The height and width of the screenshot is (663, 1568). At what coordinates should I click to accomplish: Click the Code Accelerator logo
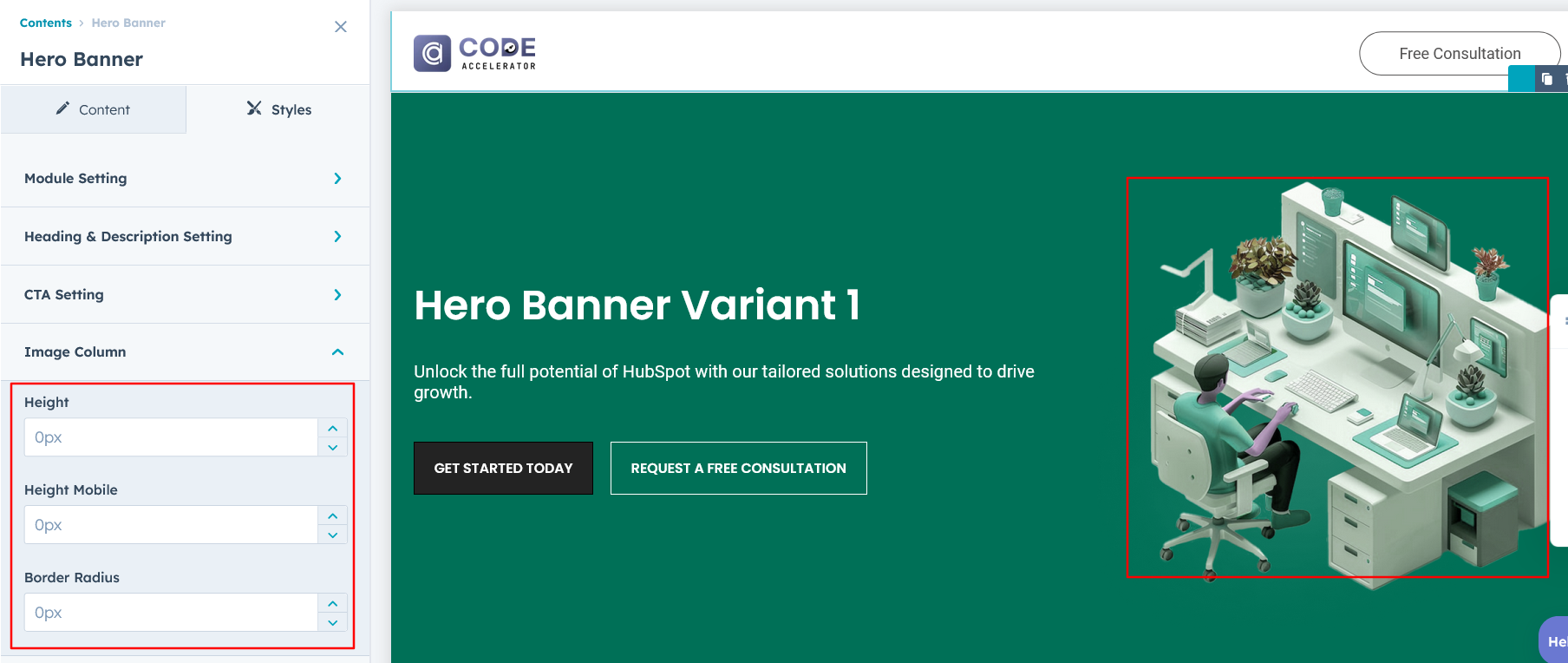click(474, 53)
